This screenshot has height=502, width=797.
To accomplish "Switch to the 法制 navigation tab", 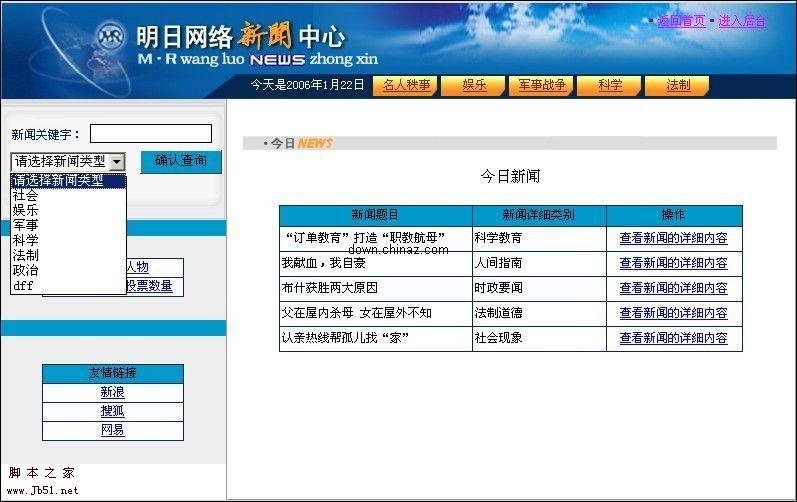I will tap(678, 85).
